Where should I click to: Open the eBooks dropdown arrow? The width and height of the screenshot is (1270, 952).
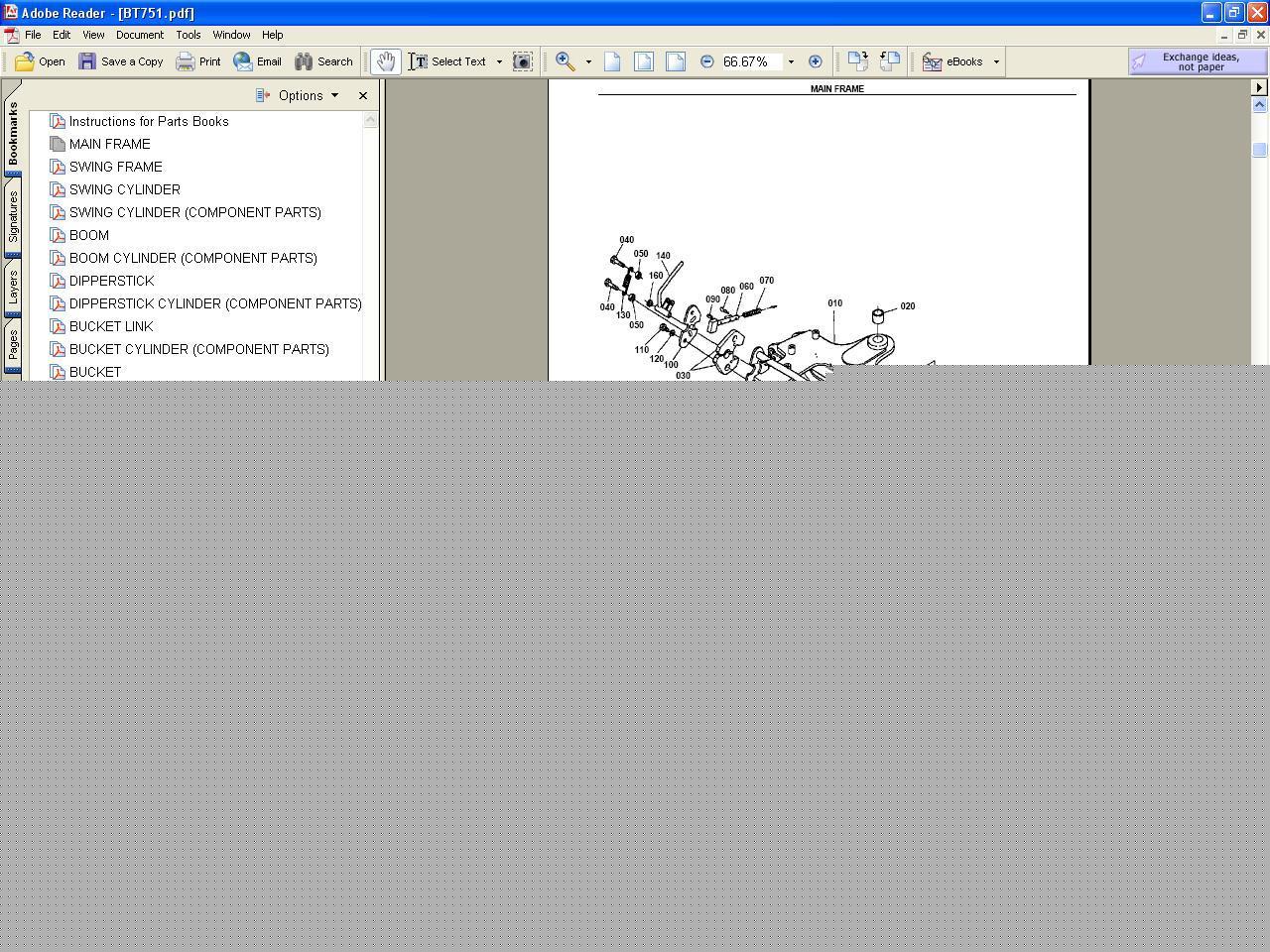pos(996,61)
